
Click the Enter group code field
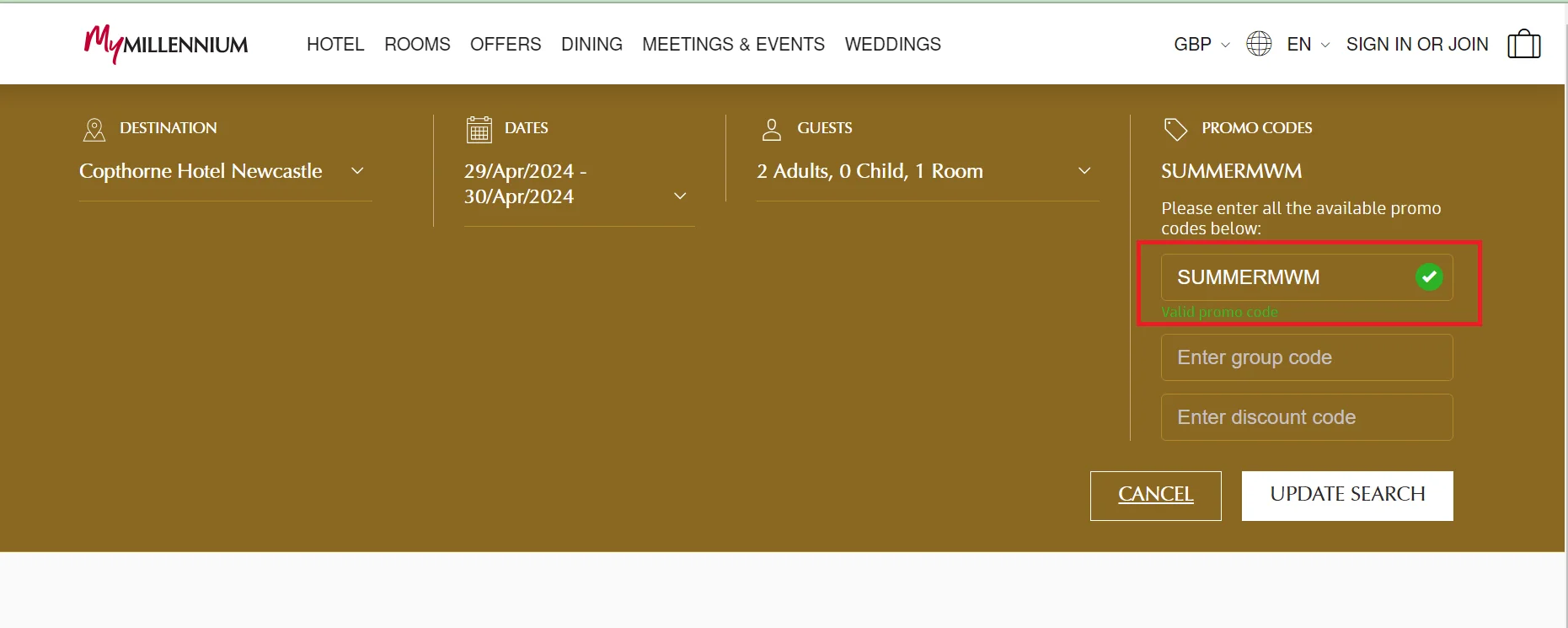[1306, 357]
